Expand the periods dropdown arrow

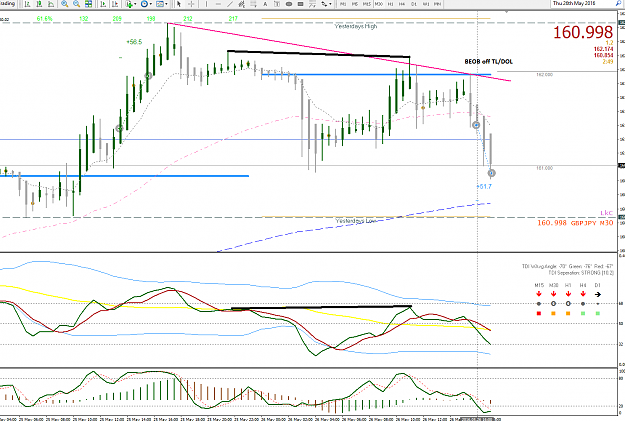tap(151, 4)
